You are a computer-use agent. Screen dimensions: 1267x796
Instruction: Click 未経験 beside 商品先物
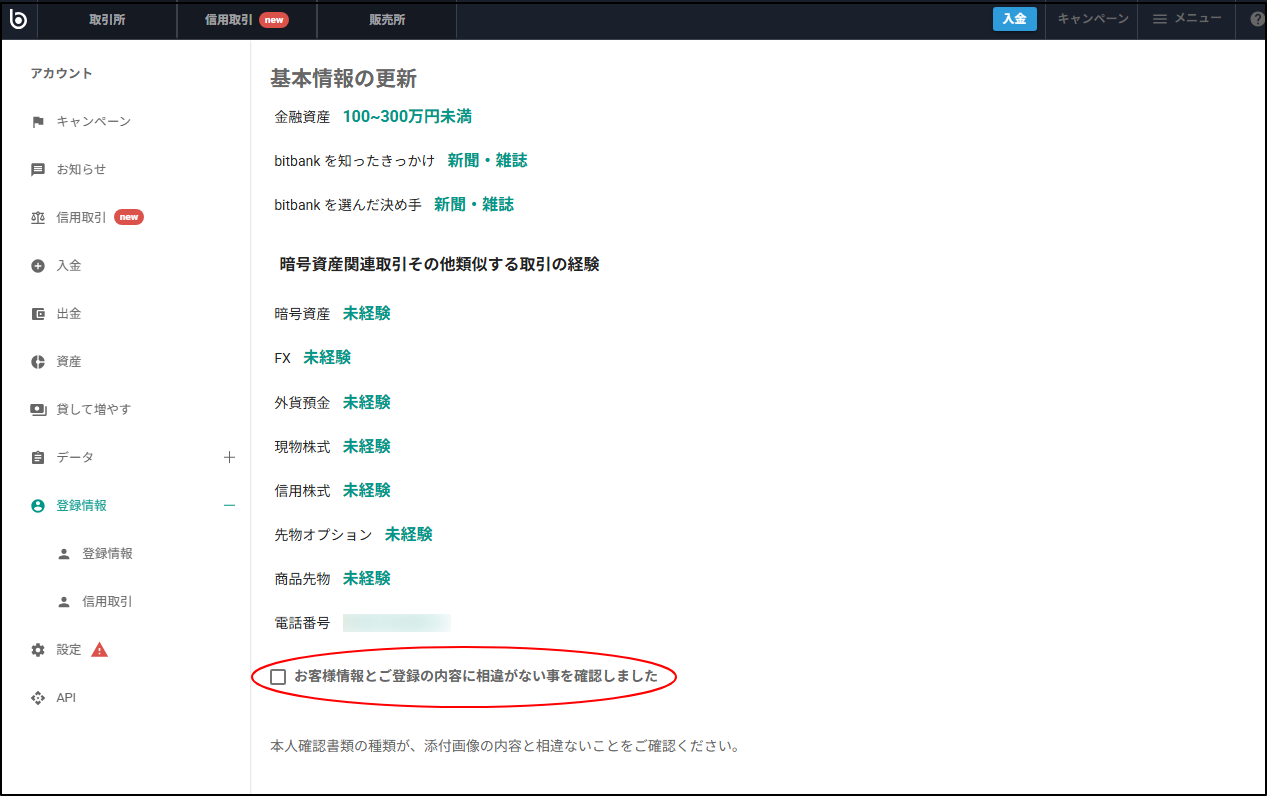click(367, 579)
